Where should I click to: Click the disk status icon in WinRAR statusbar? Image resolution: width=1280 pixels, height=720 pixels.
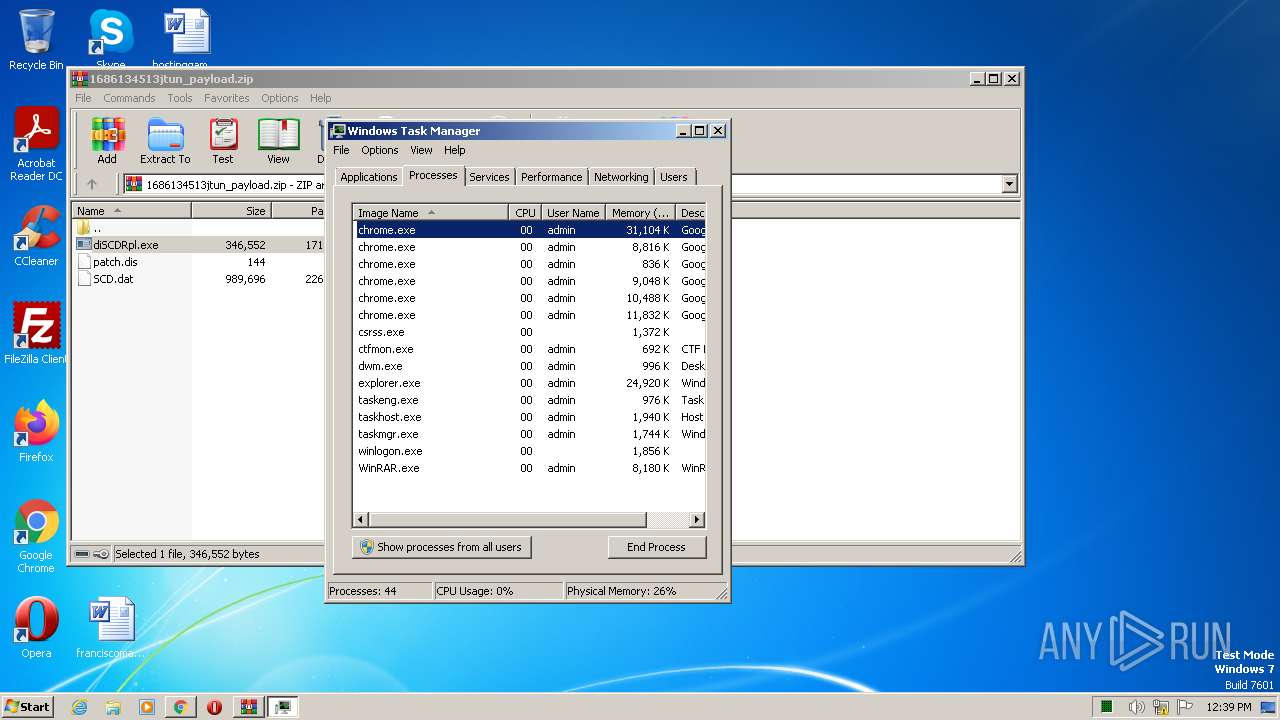82,554
